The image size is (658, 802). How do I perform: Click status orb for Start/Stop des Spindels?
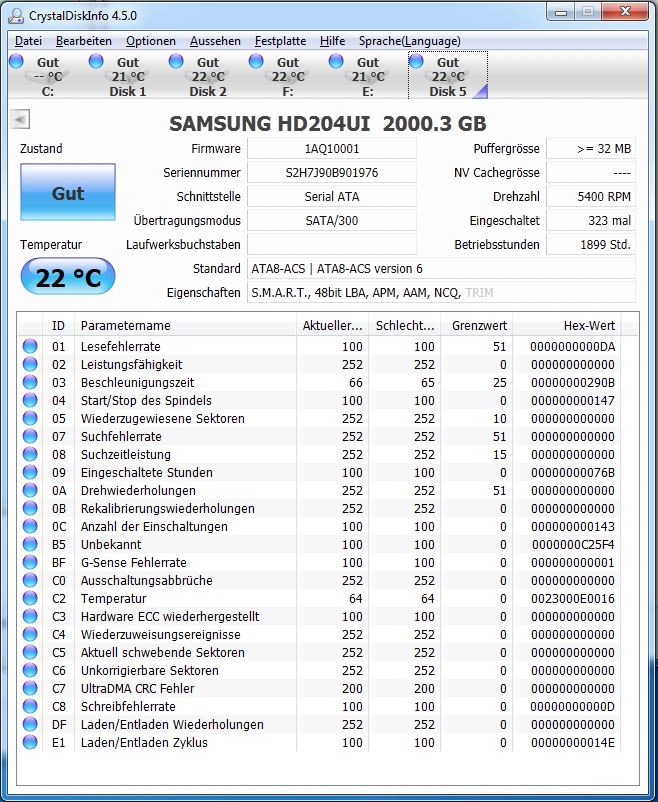tap(30, 400)
